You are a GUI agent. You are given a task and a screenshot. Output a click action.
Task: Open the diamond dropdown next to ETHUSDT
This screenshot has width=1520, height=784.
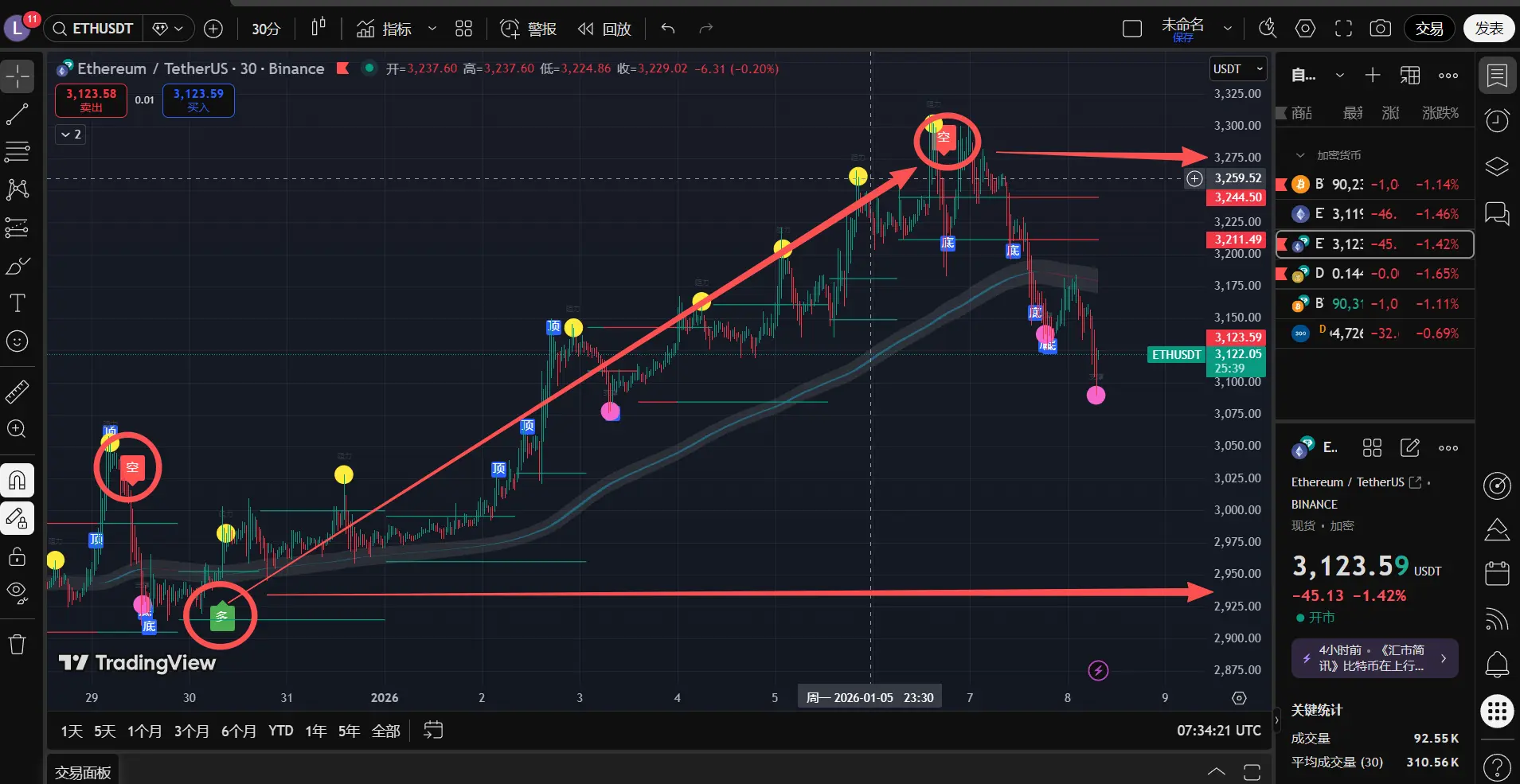[x=168, y=29]
